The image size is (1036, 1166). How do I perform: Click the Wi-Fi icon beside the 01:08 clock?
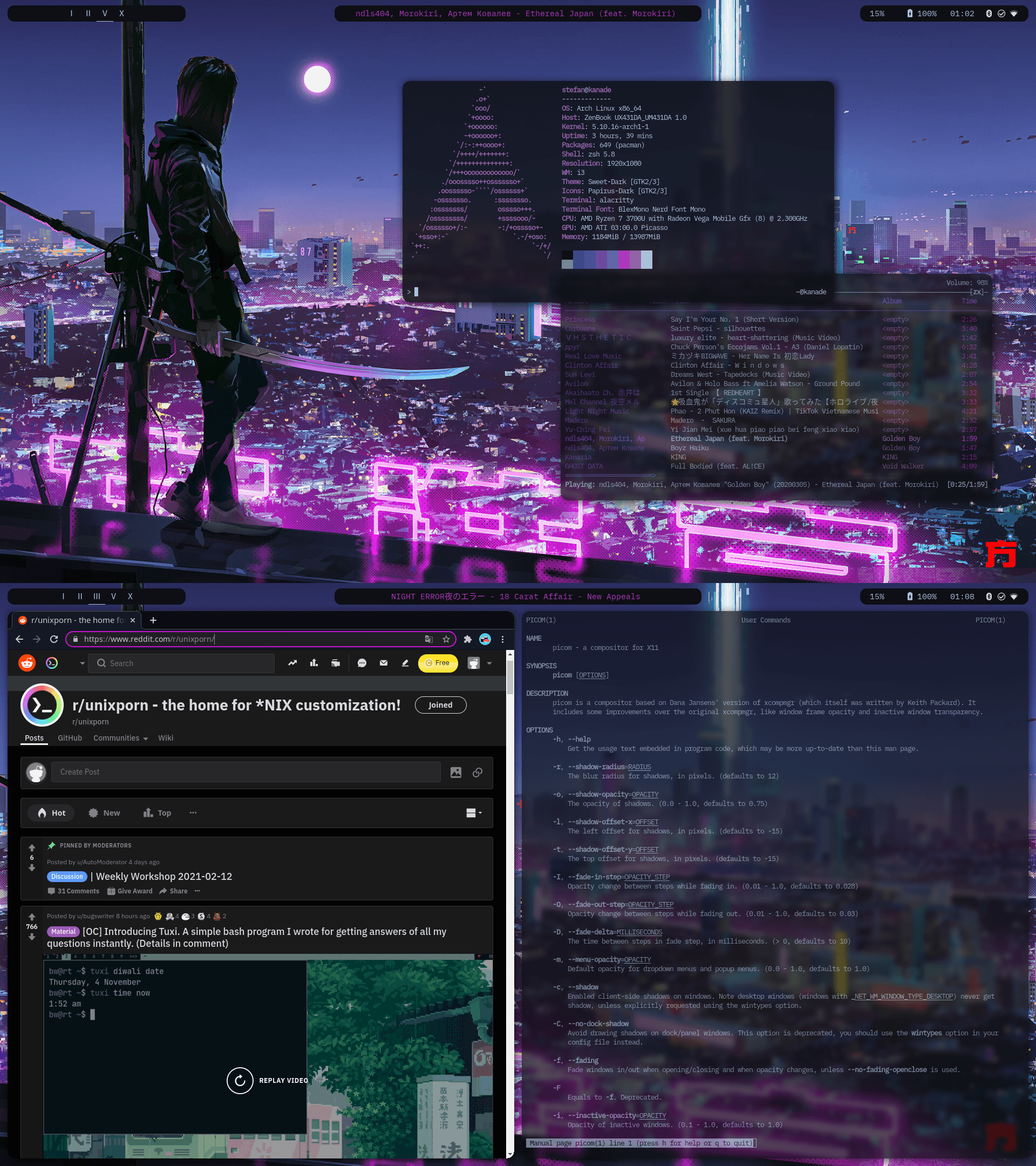coord(1014,596)
